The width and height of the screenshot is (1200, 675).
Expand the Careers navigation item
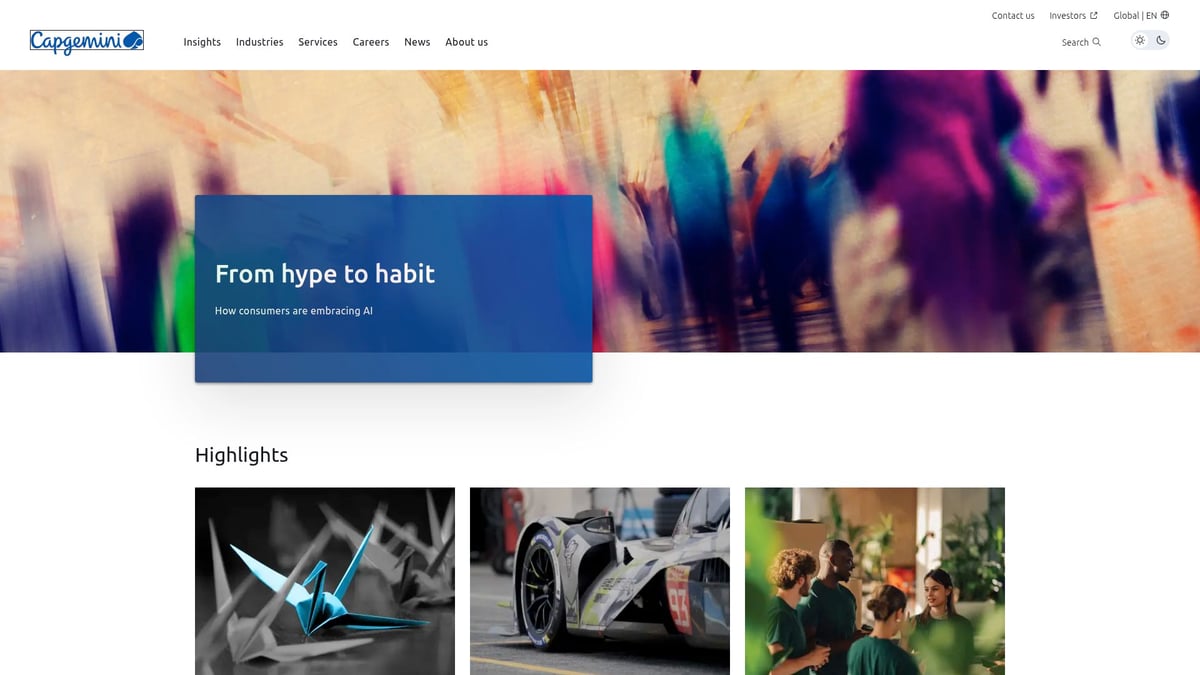[371, 42]
